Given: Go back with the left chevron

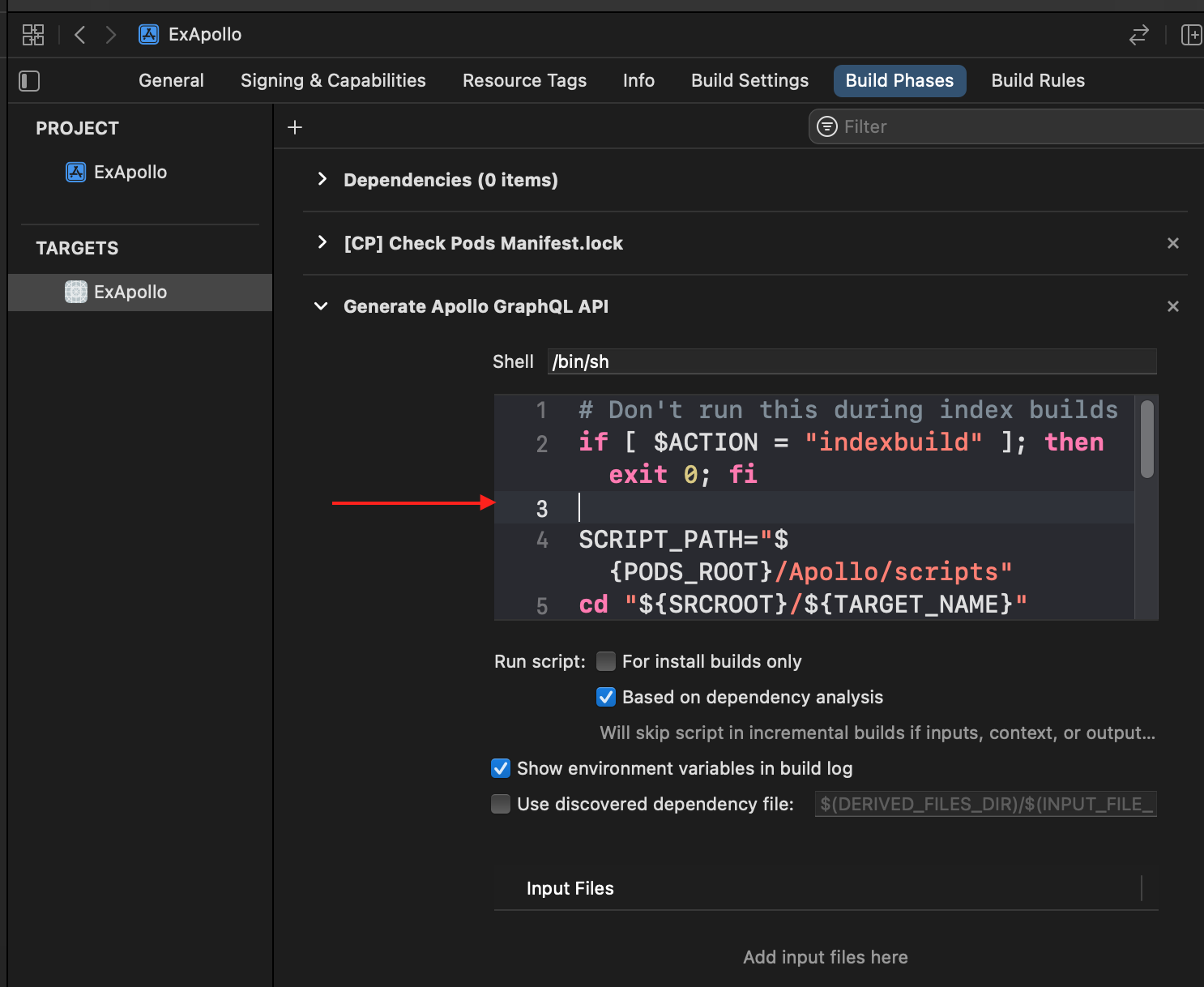Looking at the screenshot, I should [x=79, y=34].
